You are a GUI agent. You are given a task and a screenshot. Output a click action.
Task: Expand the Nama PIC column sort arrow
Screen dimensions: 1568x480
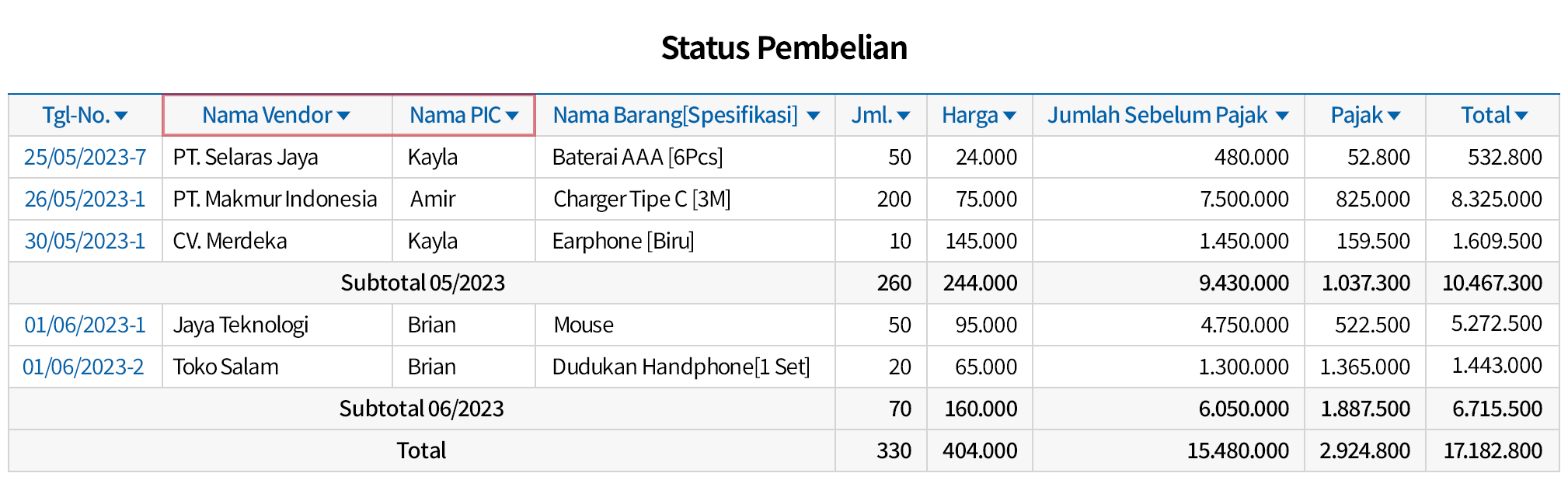point(512,117)
